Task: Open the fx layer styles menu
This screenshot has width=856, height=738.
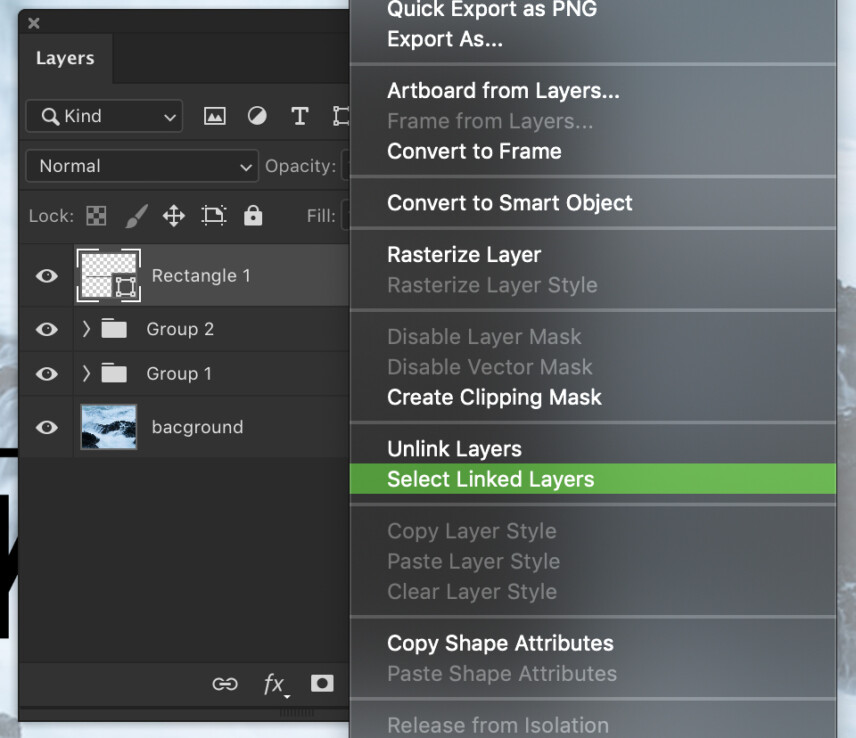Action: click(x=273, y=684)
